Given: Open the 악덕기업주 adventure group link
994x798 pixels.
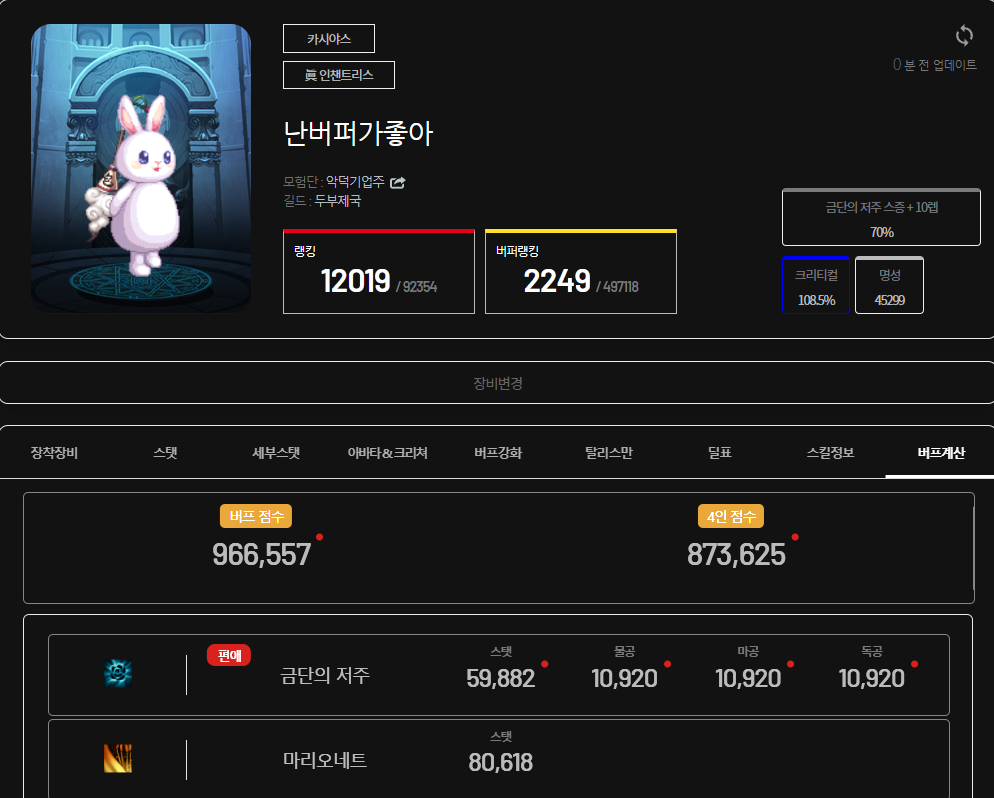Looking at the screenshot, I should 355,182.
